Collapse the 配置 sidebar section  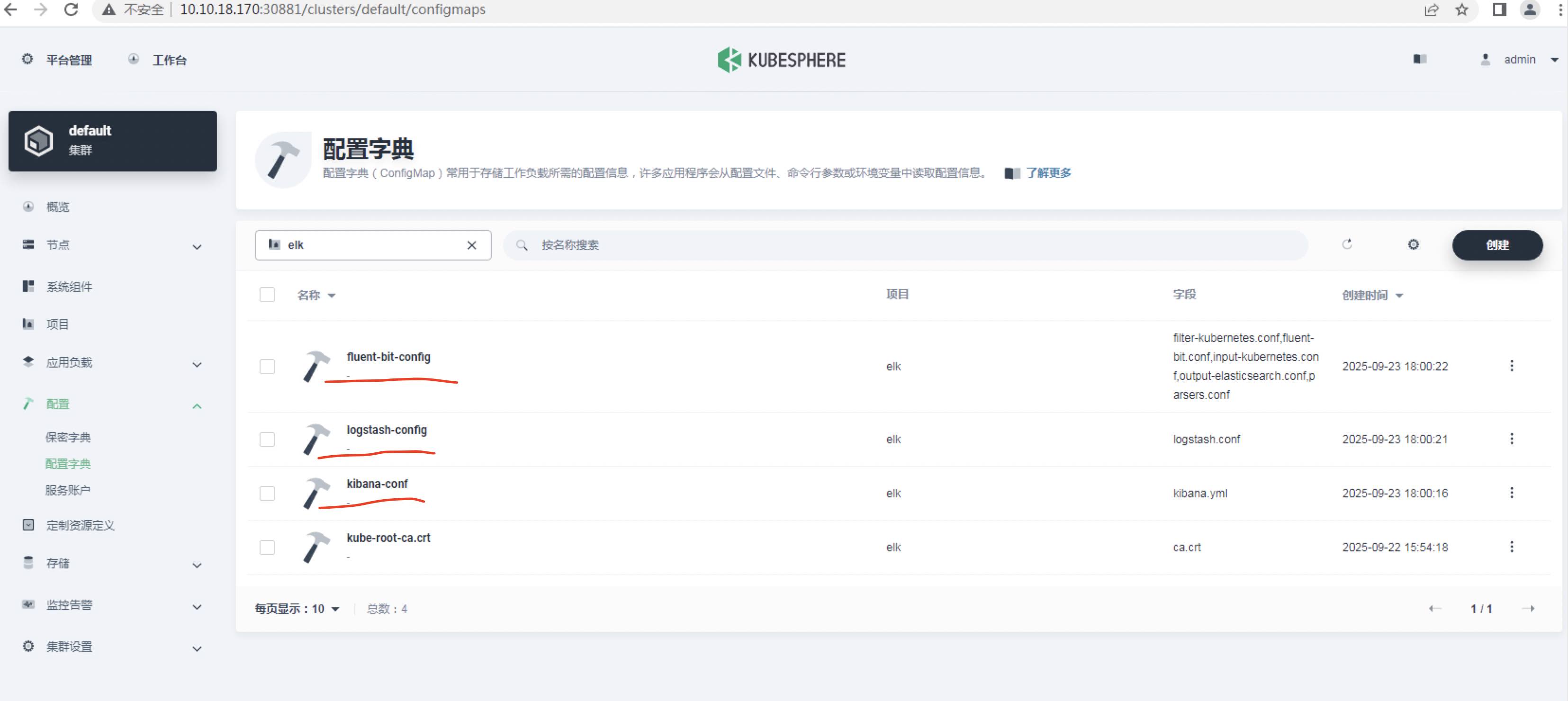point(58,404)
